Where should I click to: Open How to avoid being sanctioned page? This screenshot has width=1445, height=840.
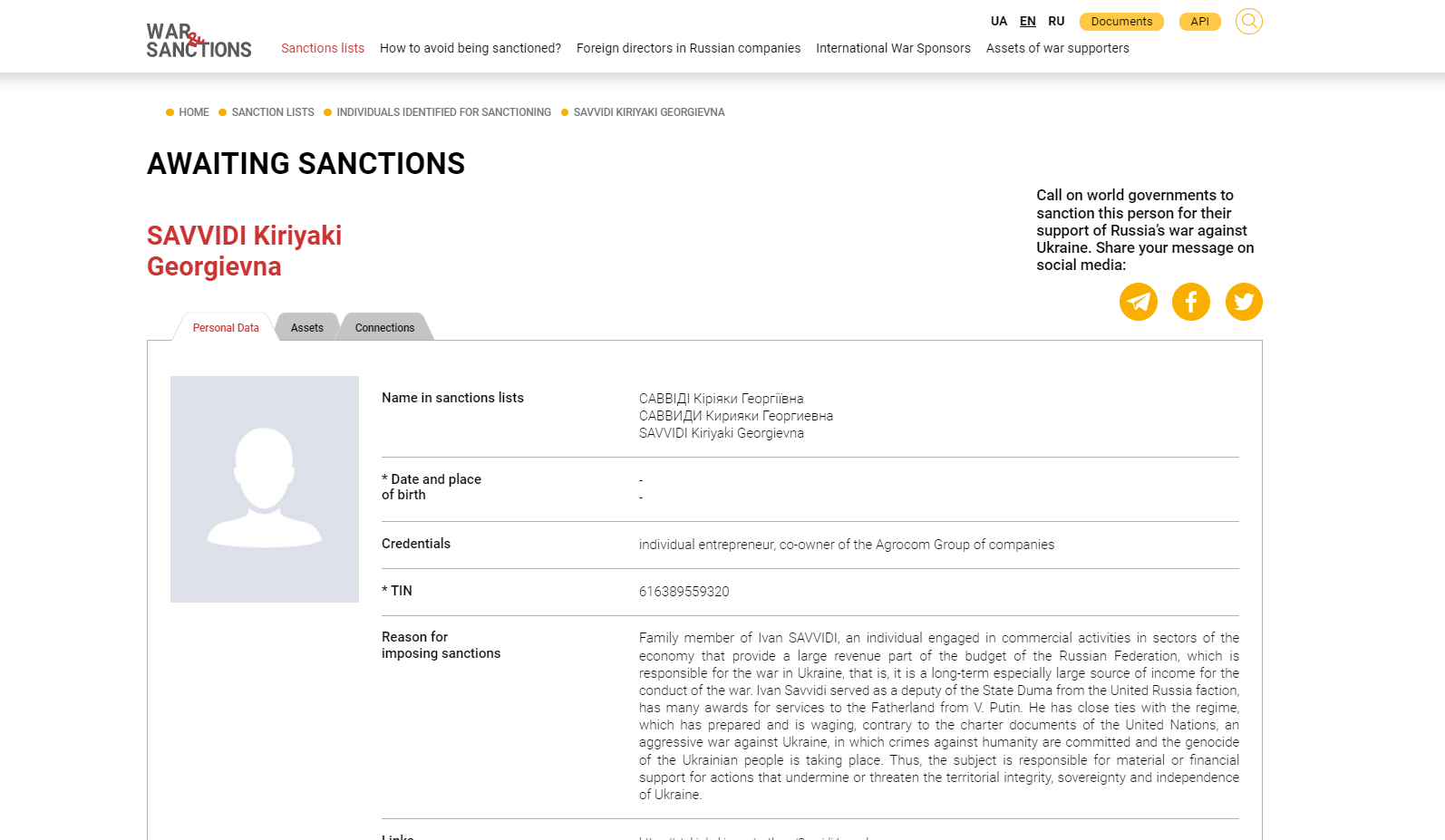pos(470,48)
